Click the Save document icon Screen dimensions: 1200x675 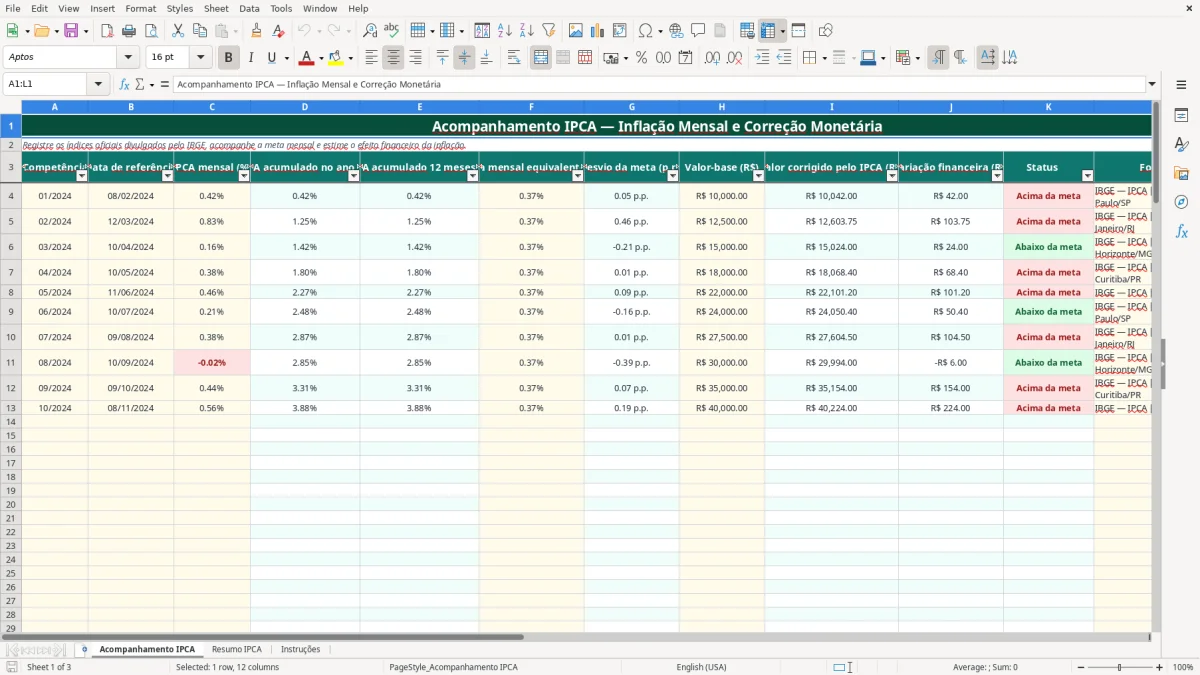(71, 31)
